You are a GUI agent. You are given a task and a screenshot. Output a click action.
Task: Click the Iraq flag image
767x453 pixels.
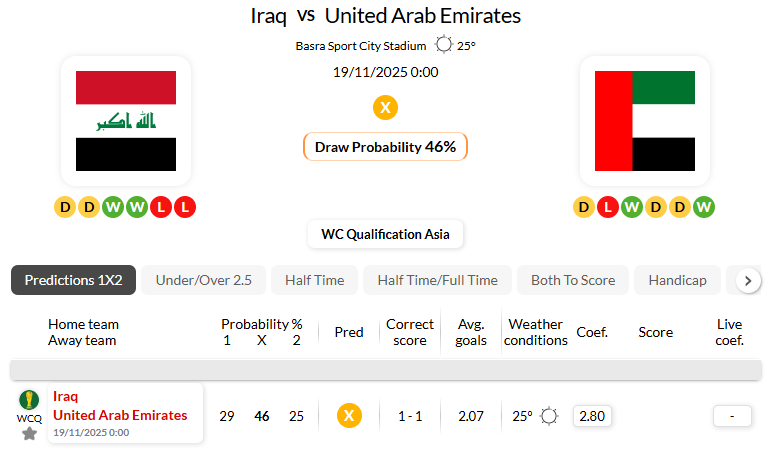pos(126,121)
